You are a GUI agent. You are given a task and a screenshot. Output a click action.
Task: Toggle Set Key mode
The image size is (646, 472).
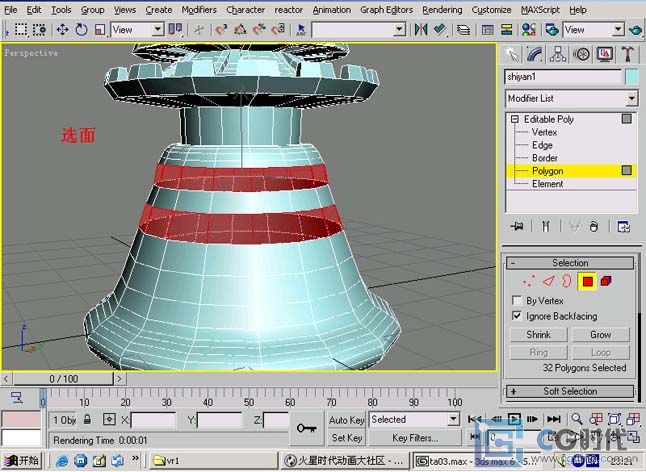click(x=346, y=437)
